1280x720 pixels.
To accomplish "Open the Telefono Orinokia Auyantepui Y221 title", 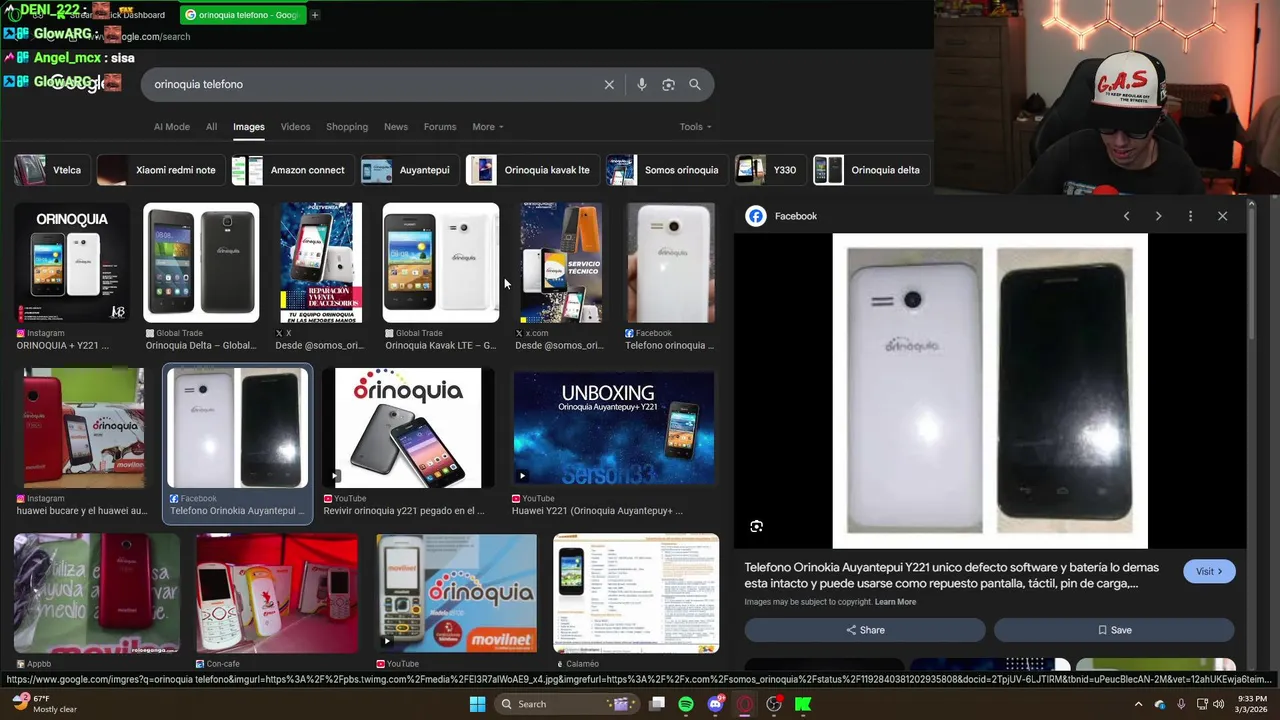I will [951, 575].
